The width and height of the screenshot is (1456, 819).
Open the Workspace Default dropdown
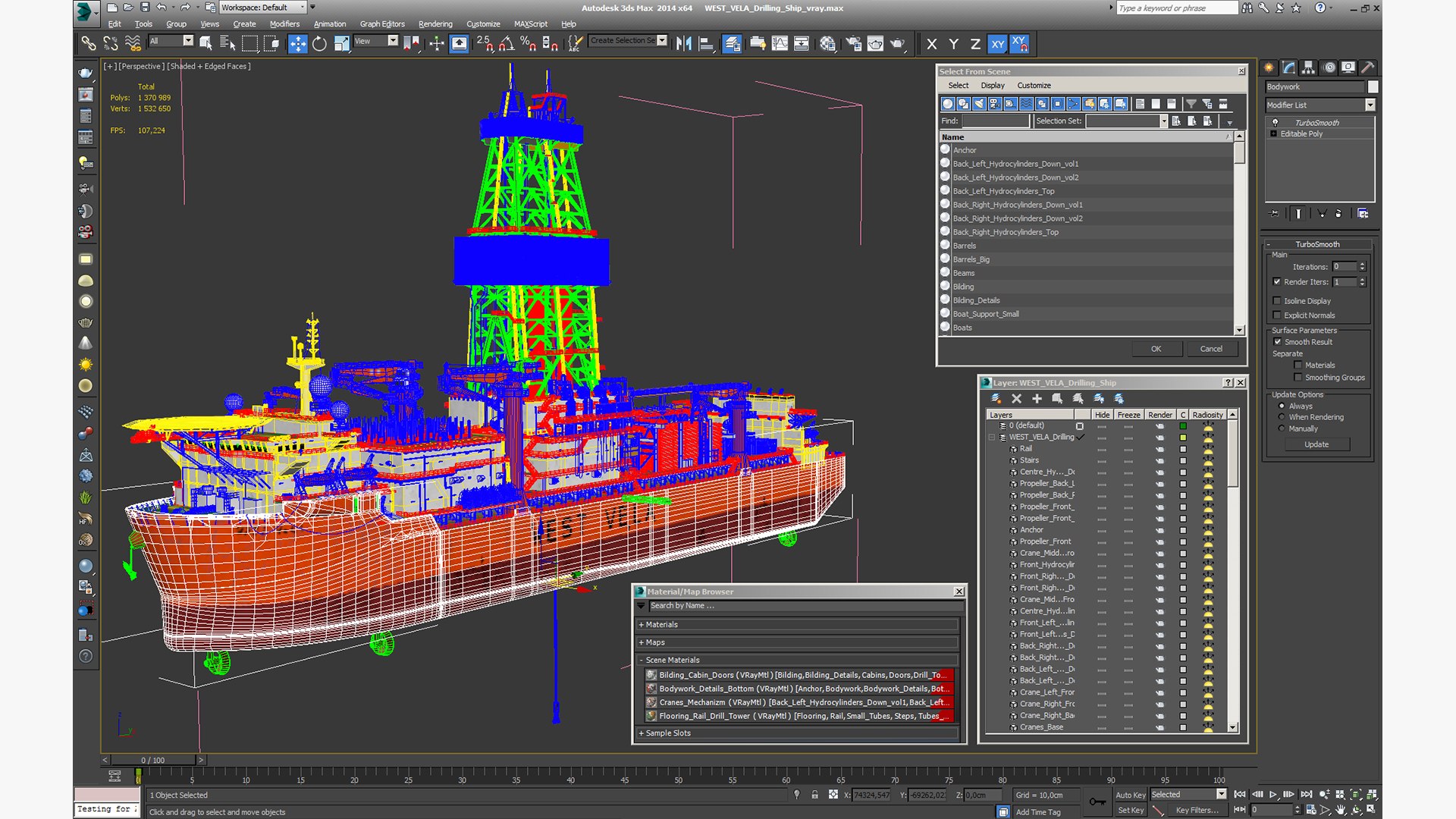coord(262,8)
